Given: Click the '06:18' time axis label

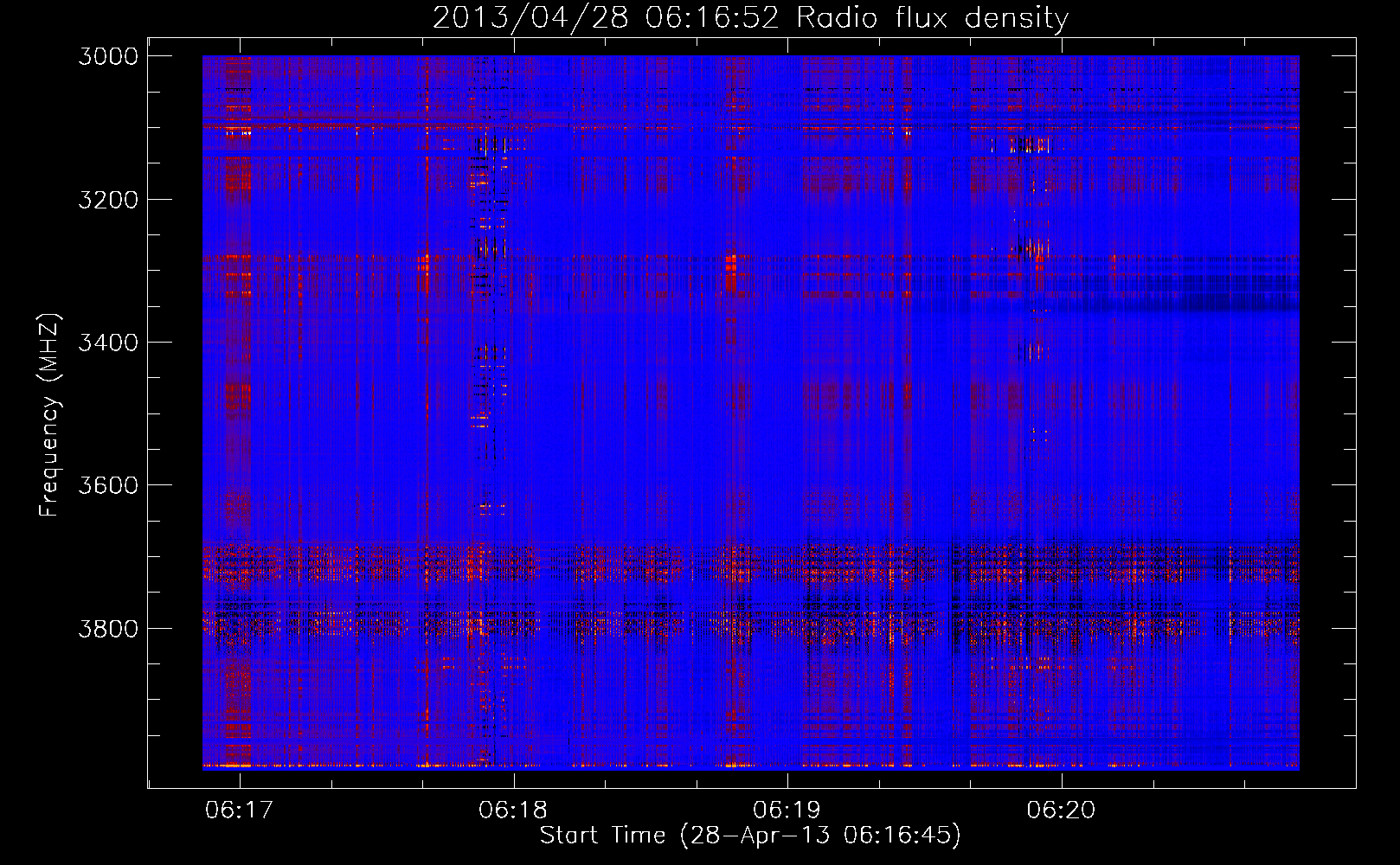Looking at the screenshot, I should pyautogui.click(x=513, y=810).
